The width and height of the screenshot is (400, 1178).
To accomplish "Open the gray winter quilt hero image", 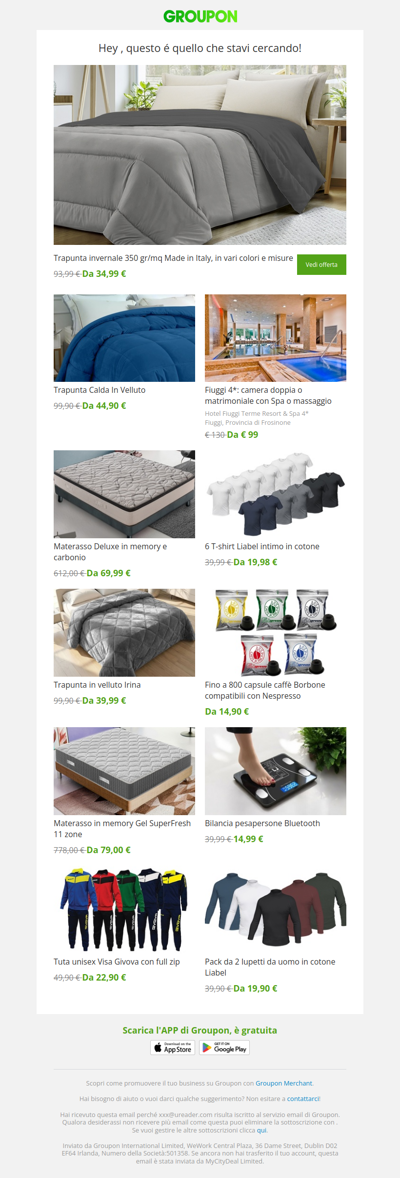I will 200,155.
